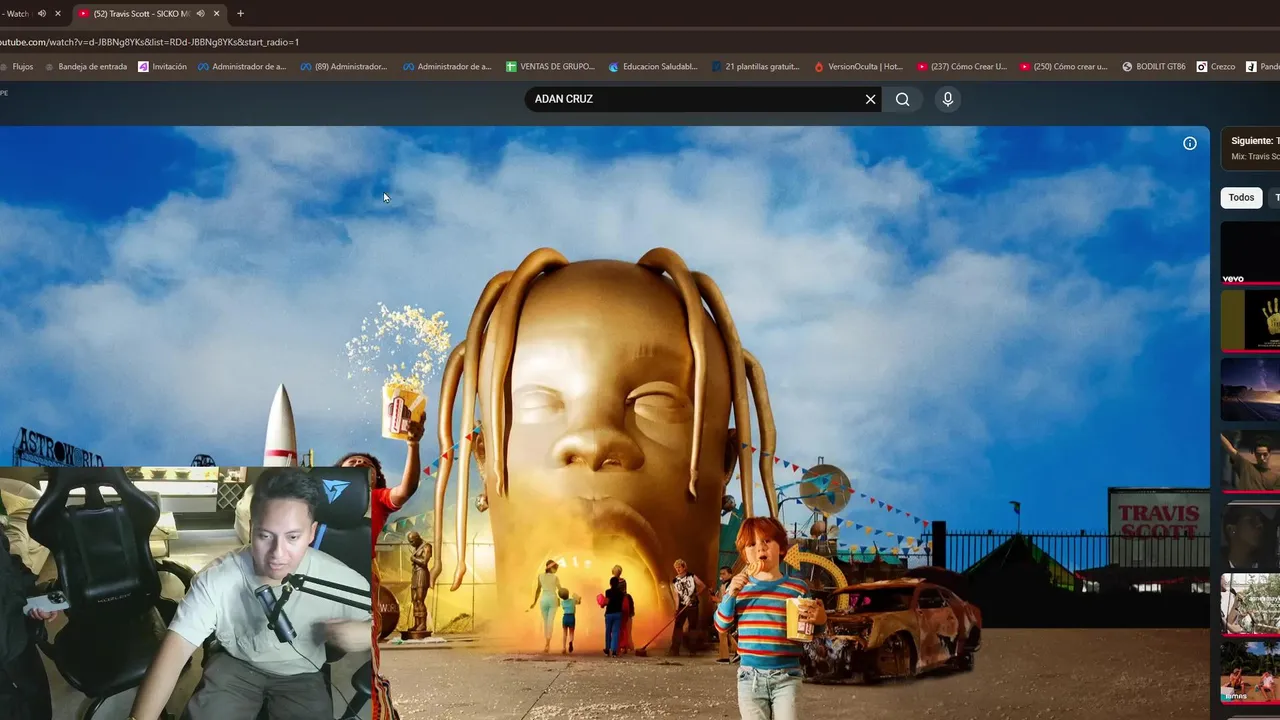Open the video info cards icon
This screenshot has width=1280, height=720.
pyautogui.click(x=1190, y=143)
